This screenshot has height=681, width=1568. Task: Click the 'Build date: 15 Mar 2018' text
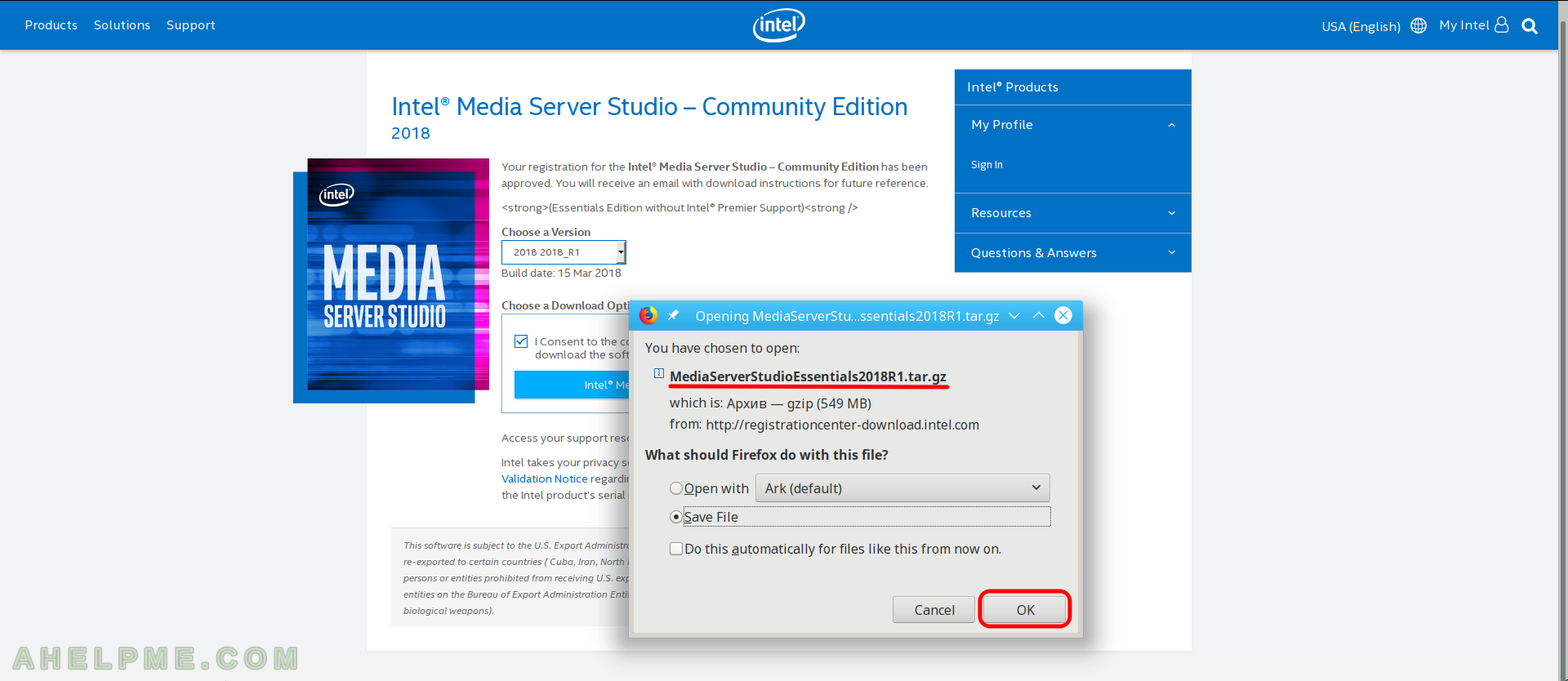[561, 274]
